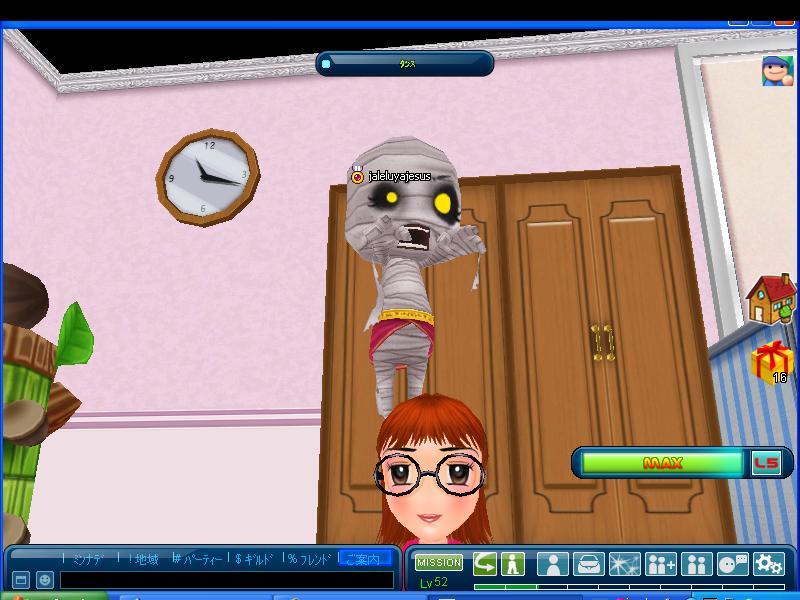The image size is (800, 600).
Task: Click the green return arrow icon
Action: point(484,564)
